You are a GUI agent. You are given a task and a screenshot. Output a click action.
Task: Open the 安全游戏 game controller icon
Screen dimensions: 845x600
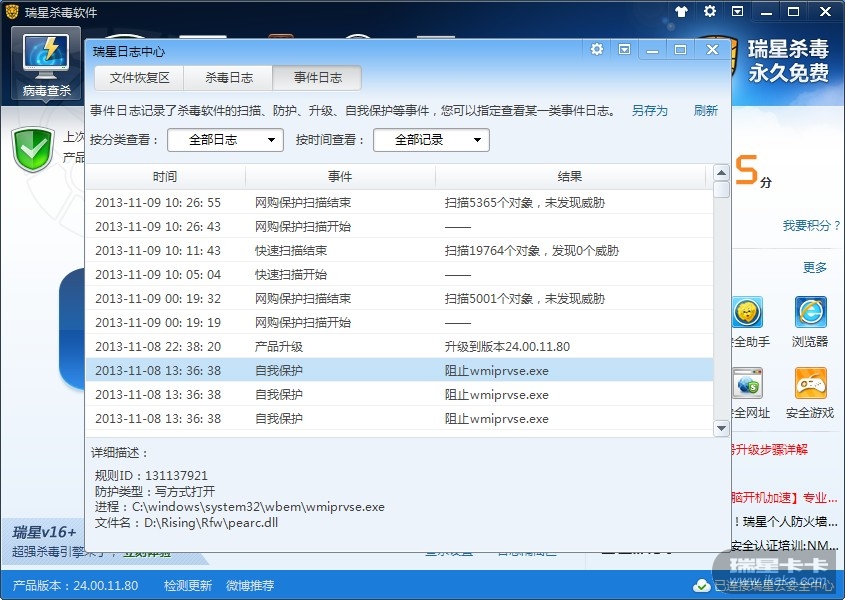point(810,386)
